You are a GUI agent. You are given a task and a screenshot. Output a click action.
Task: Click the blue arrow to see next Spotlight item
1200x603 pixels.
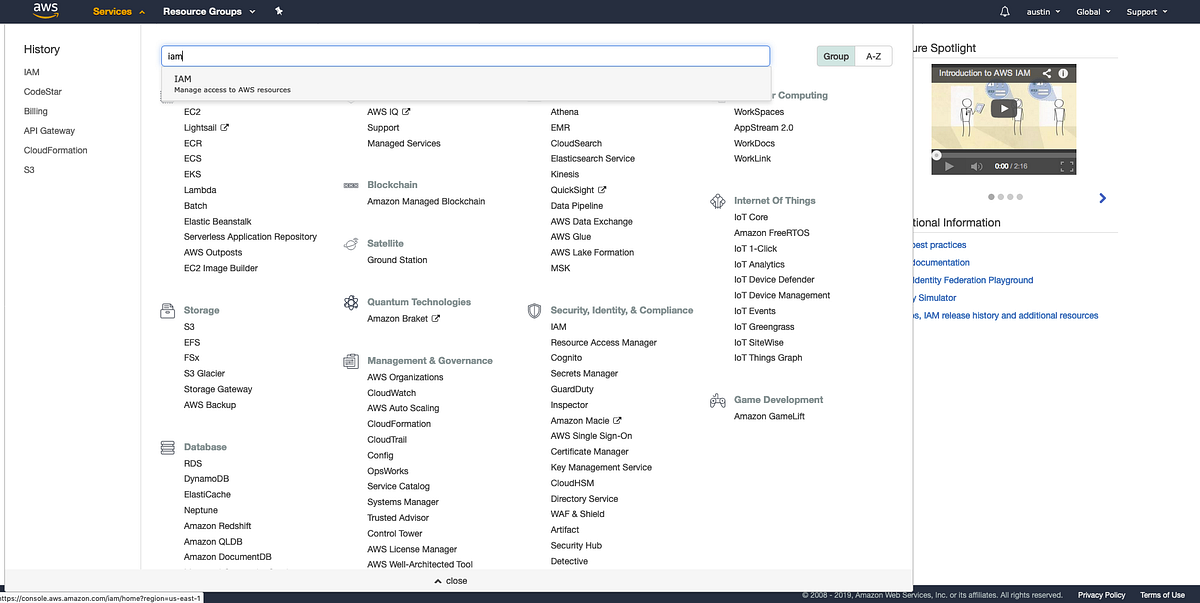click(x=1102, y=197)
